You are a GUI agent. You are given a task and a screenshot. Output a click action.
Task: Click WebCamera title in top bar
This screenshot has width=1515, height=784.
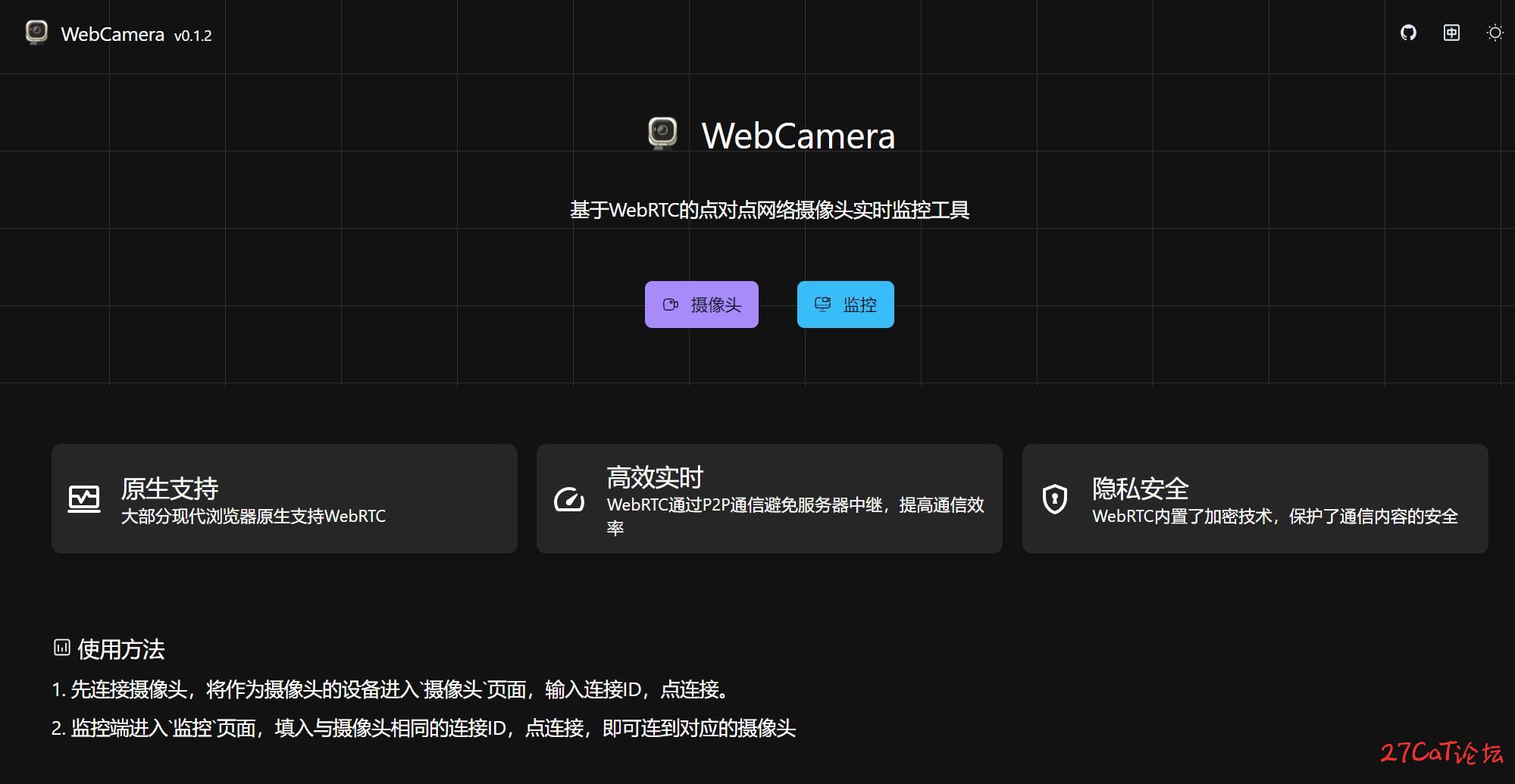click(112, 34)
